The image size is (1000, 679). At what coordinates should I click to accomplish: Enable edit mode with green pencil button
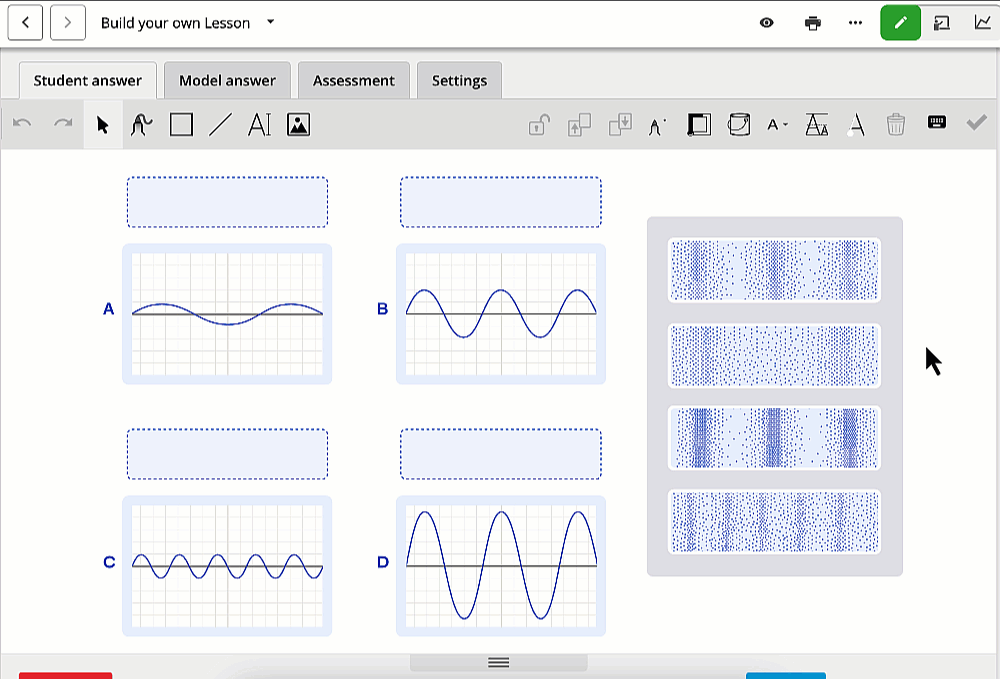(900, 22)
